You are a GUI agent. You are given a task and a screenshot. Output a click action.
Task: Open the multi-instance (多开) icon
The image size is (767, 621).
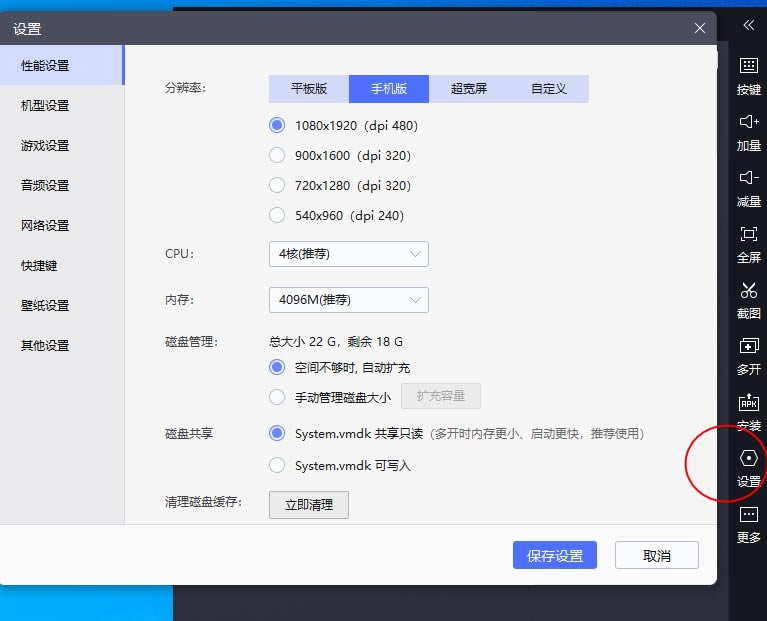(748, 346)
